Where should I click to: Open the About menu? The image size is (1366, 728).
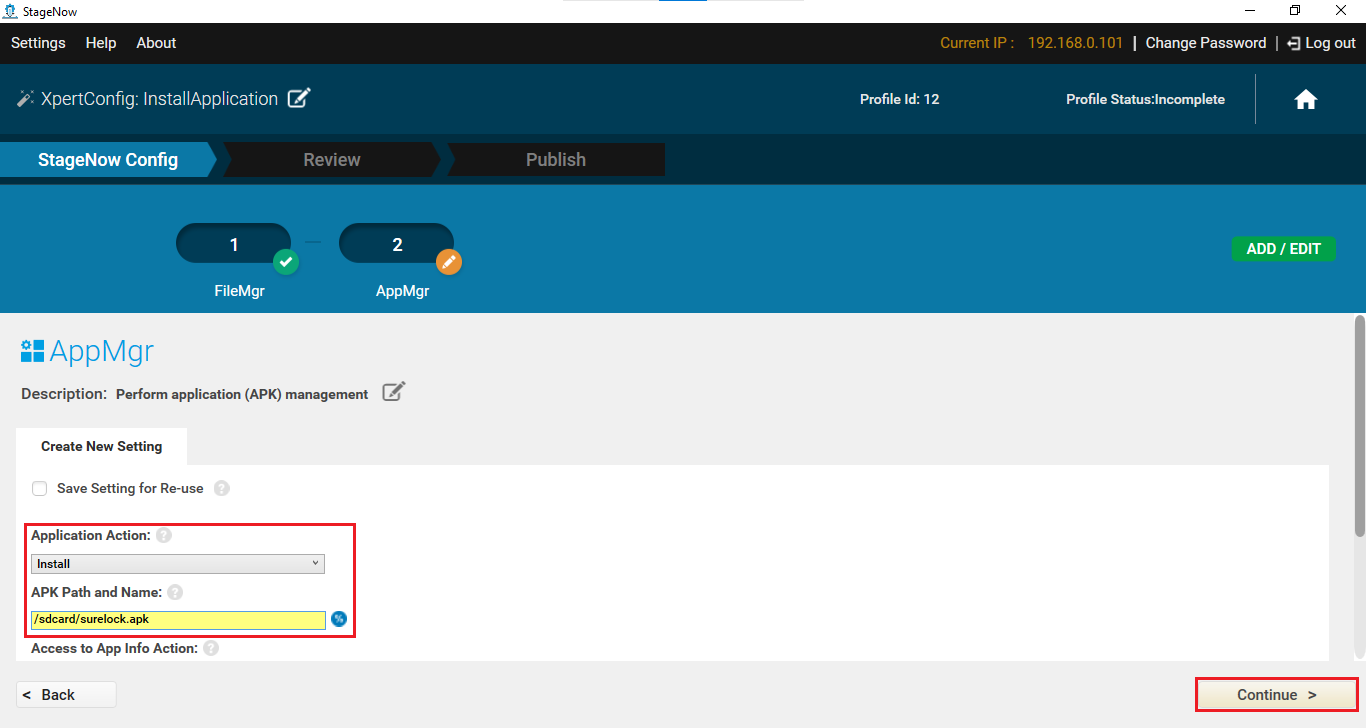[156, 43]
